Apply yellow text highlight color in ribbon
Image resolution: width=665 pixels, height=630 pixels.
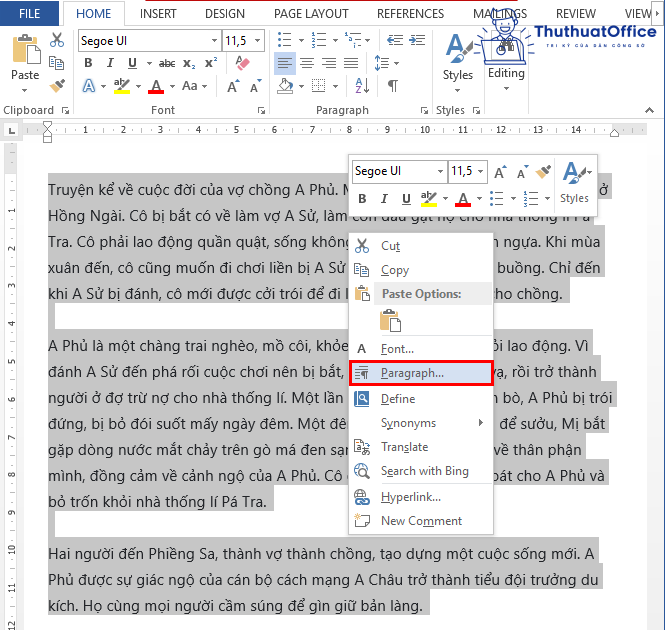pyautogui.click(x=122, y=86)
